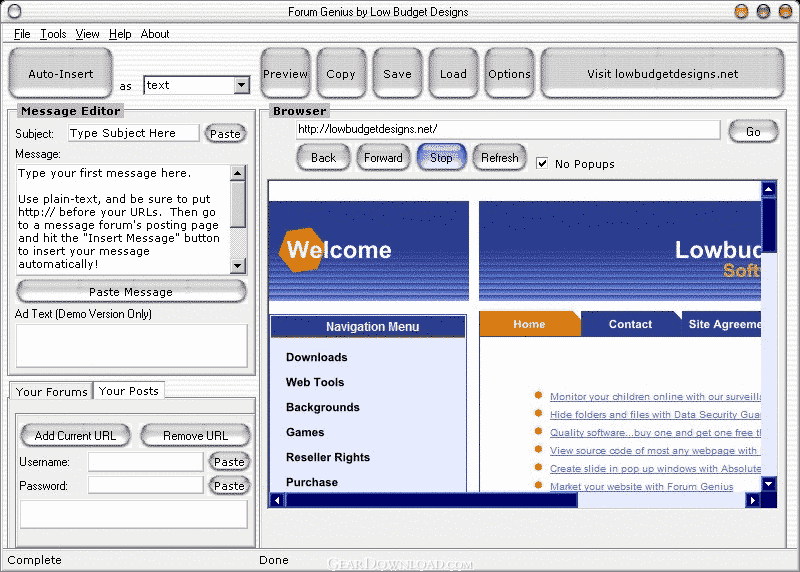The width and height of the screenshot is (800, 572).
Task: Open 'Hide folders and files' link
Action: pyautogui.click(x=655, y=414)
